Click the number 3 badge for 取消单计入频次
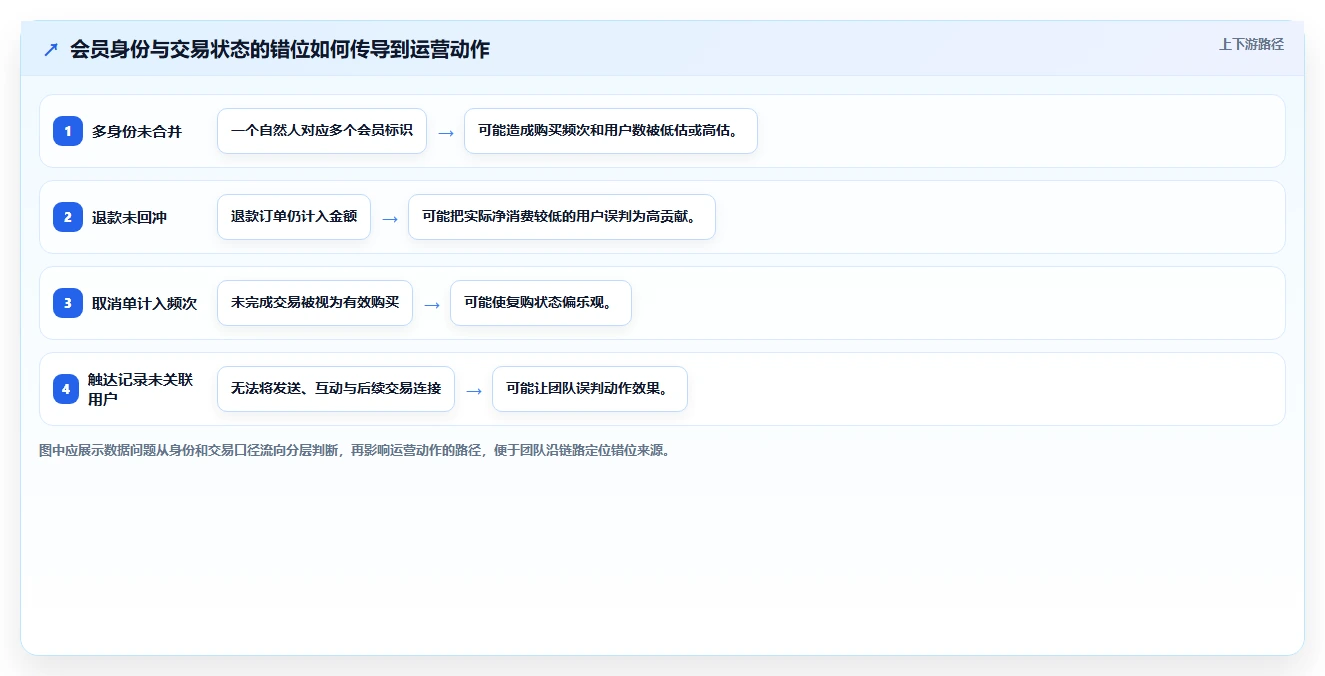This screenshot has height=676, width=1325. pos(67,303)
